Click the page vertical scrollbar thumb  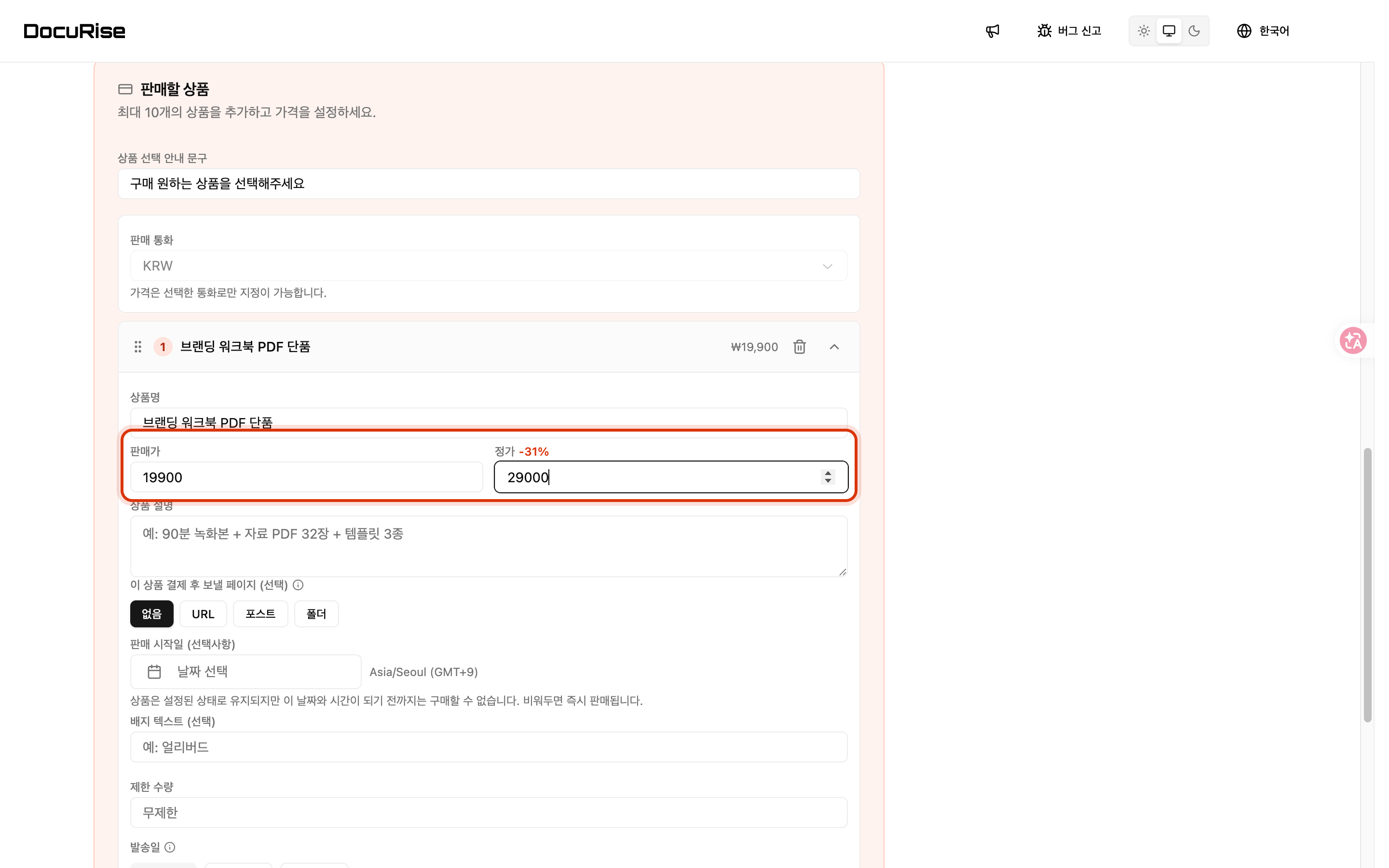click(1368, 585)
